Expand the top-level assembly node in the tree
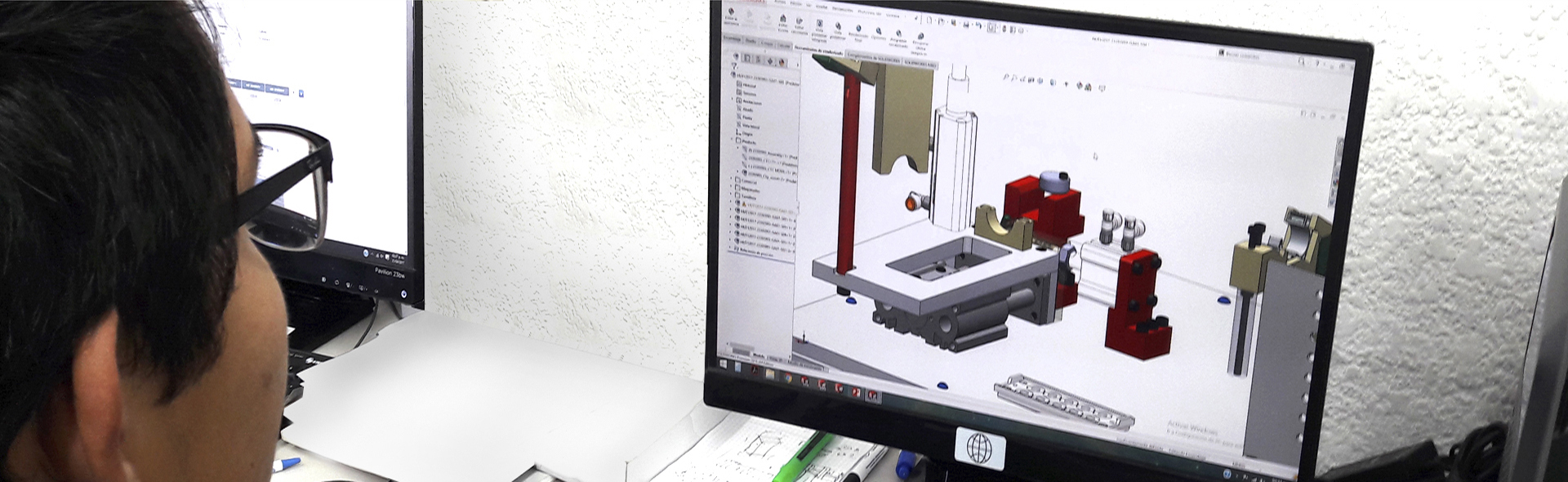This screenshot has height=482, width=1568. pos(733,75)
